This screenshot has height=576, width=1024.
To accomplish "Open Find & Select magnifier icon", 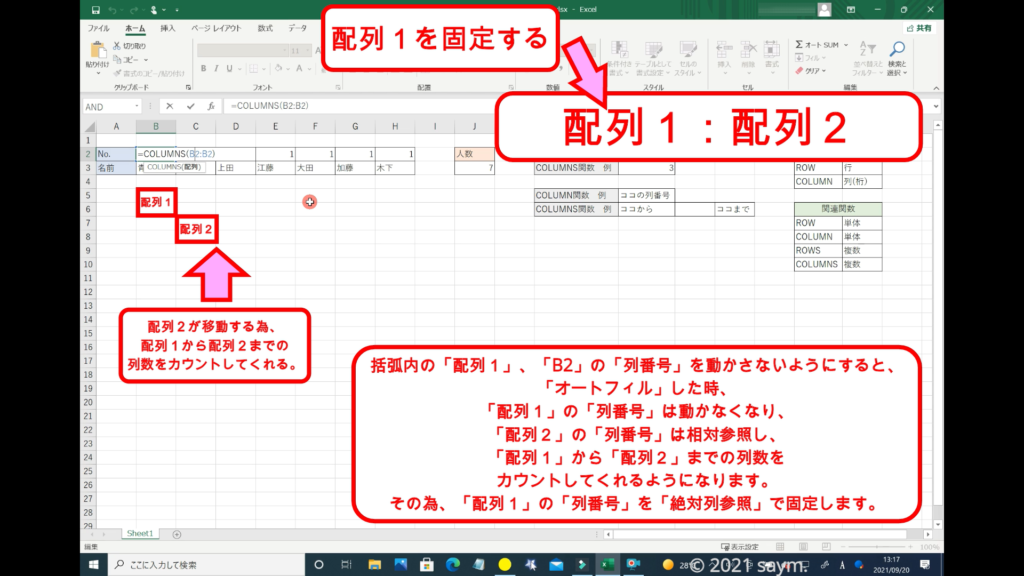I will [x=896, y=50].
